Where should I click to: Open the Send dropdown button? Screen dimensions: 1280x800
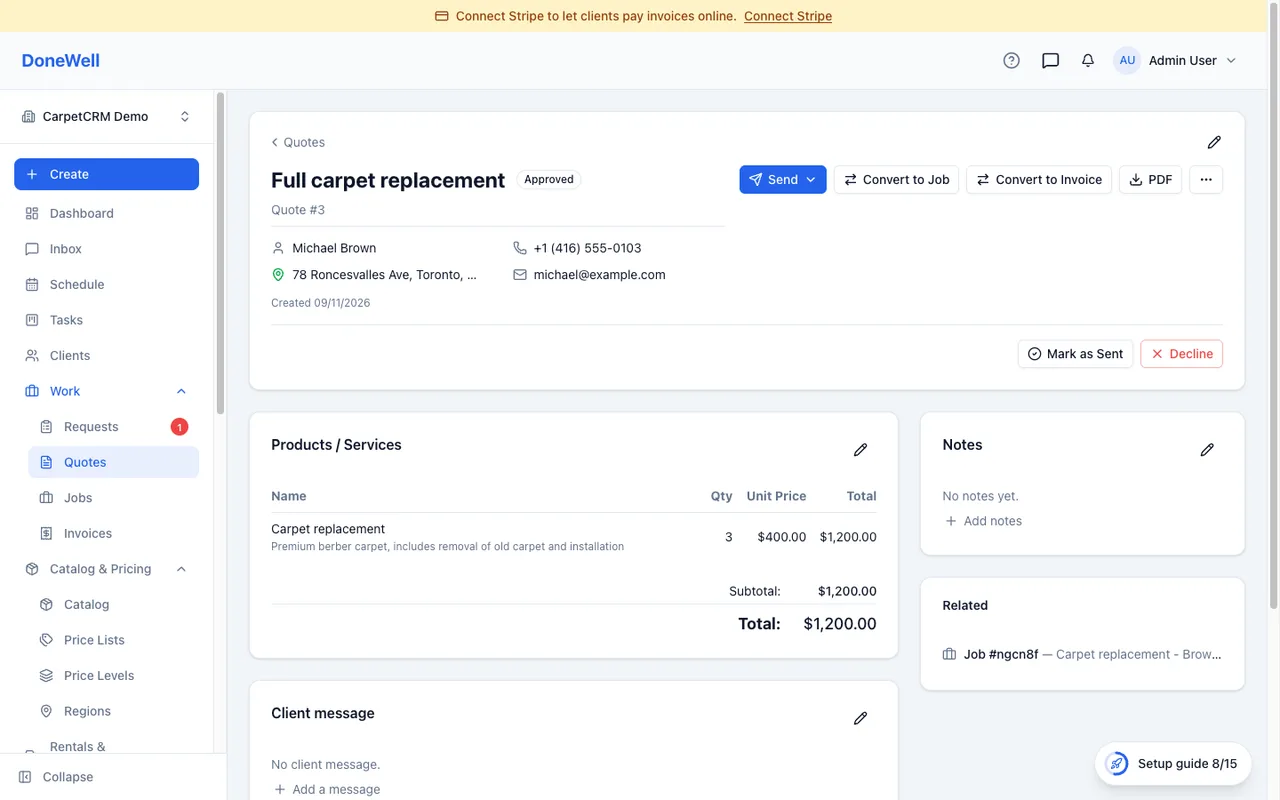click(783, 180)
